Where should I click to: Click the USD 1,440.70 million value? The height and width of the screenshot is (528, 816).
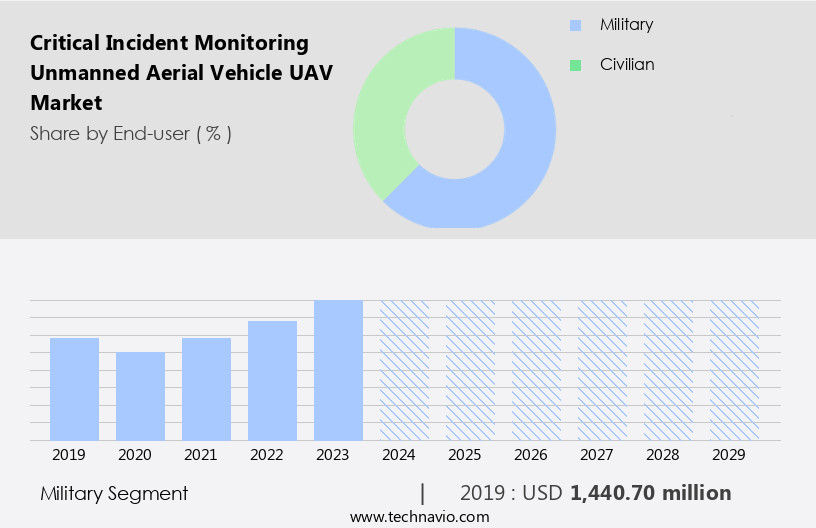coord(650,493)
